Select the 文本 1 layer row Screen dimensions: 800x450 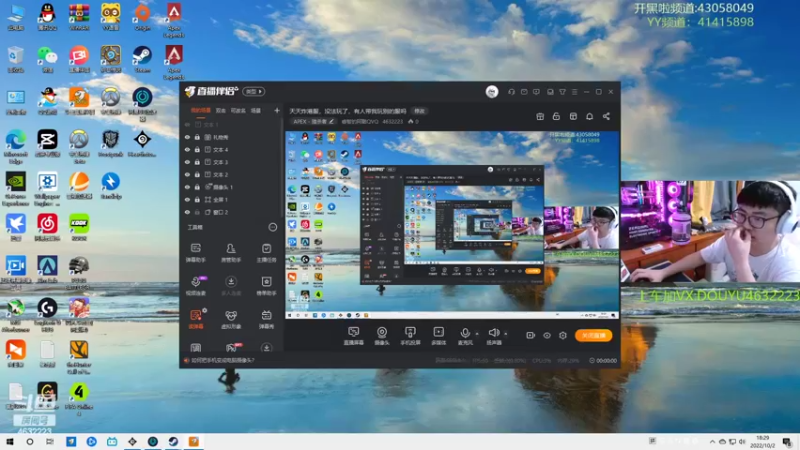click(x=233, y=124)
